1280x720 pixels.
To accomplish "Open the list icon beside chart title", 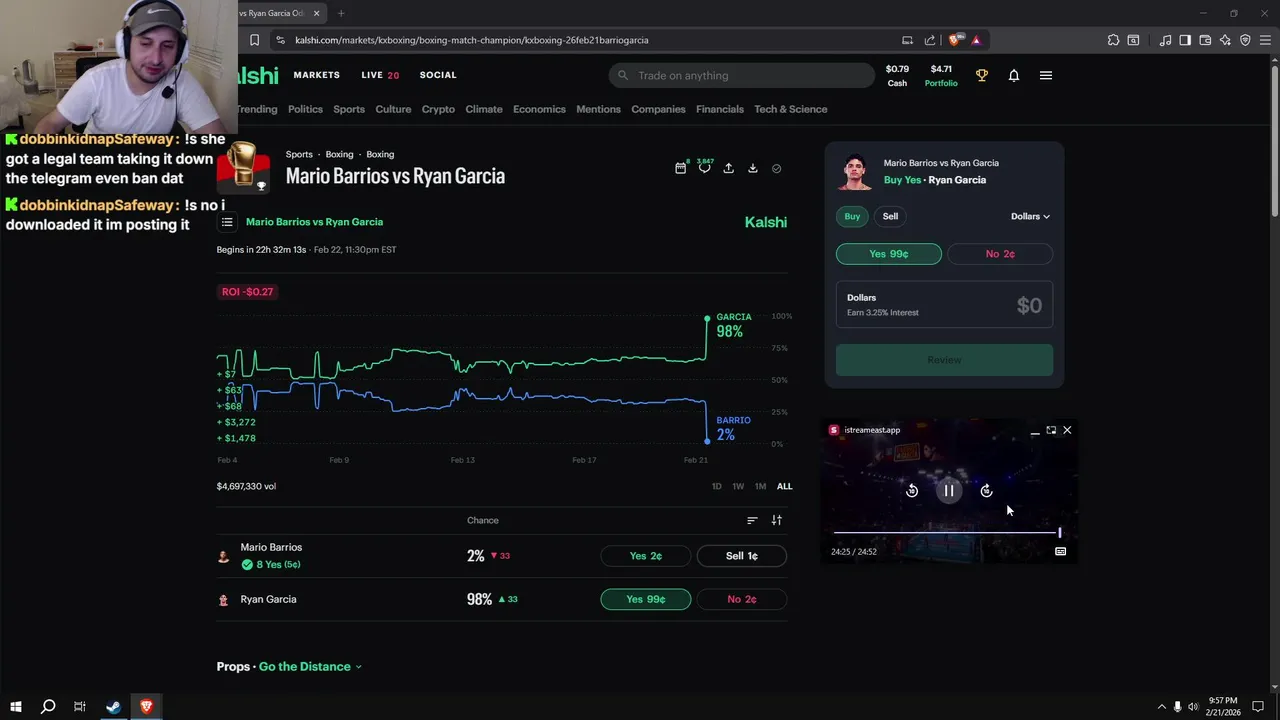I will (227, 222).
